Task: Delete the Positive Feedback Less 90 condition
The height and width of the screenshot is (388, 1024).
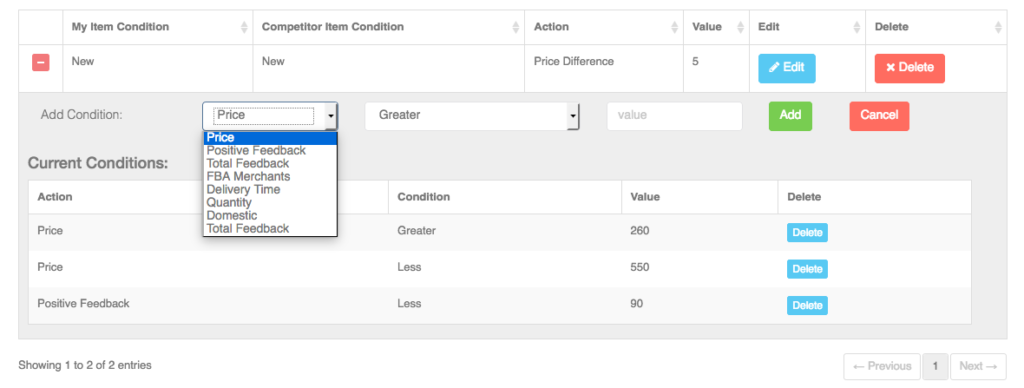Action: (807, 305)
